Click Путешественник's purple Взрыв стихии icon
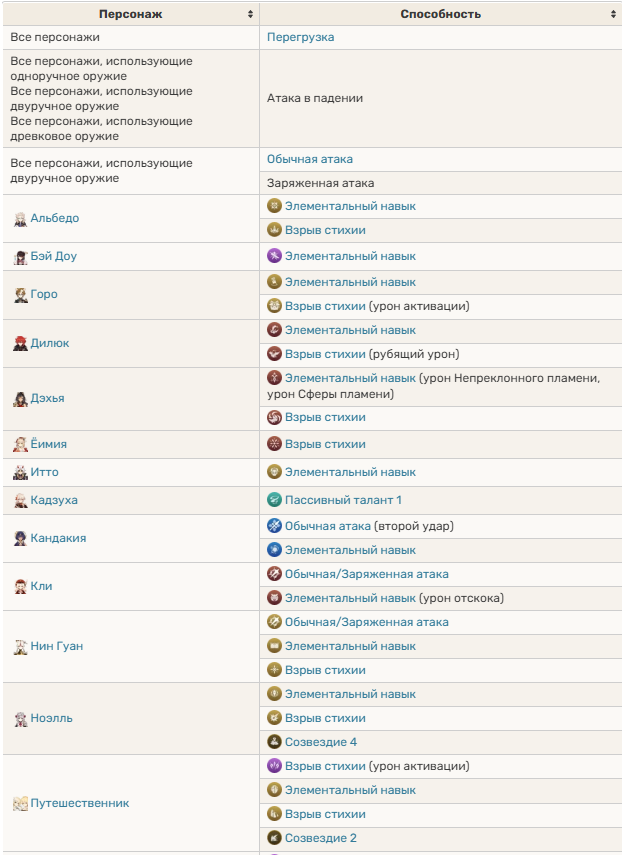The image size is (622, 855). click(x=274, y=766)
